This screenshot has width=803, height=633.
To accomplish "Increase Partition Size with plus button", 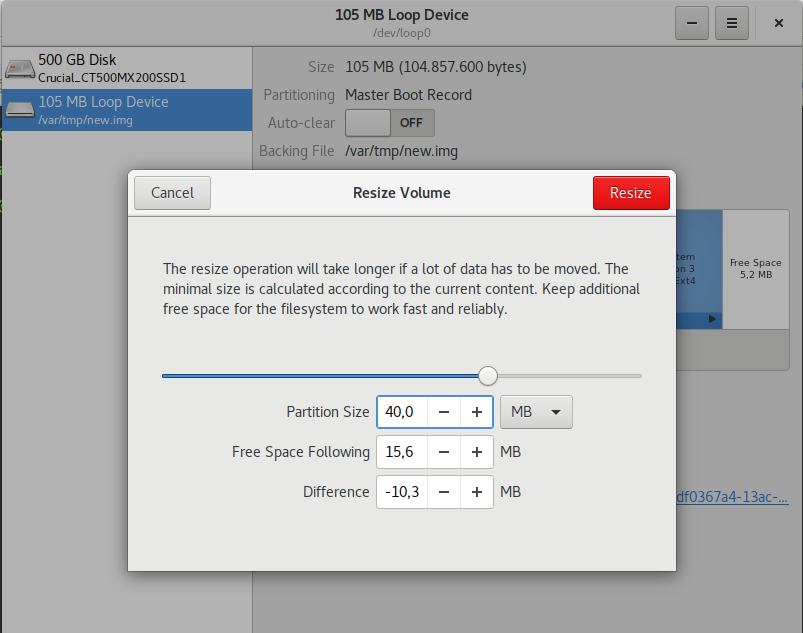I will click(477, 412).
